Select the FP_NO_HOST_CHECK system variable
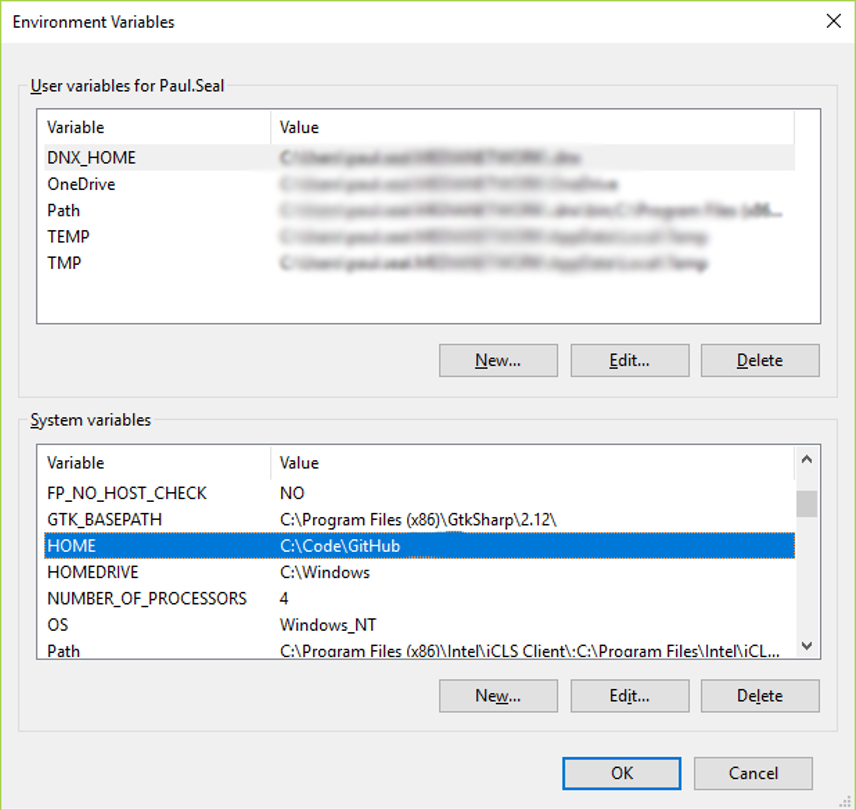Screen dimensions: 856x810 [x=126, y=493]
